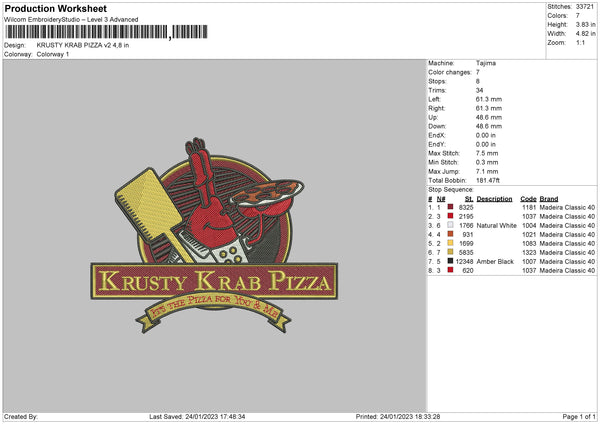Click thread code '1021' in stop 4
This screenshot has height=424, width=600.
(x=529, y=234)
